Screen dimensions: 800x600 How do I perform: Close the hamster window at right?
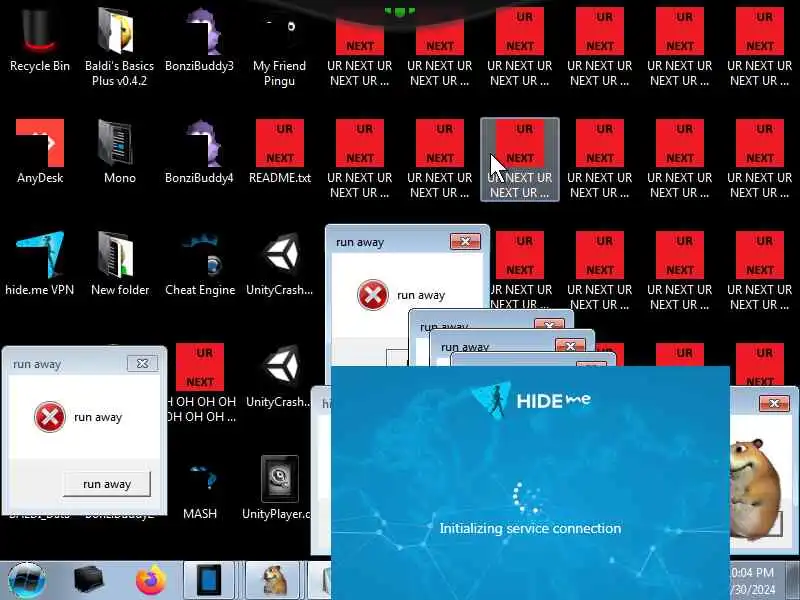click(774, 403)
